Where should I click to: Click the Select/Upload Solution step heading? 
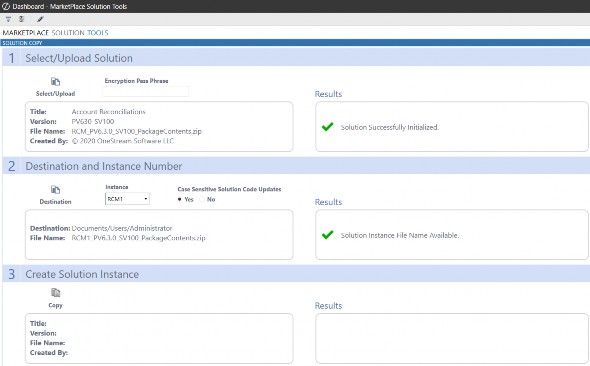click(79, 58)
